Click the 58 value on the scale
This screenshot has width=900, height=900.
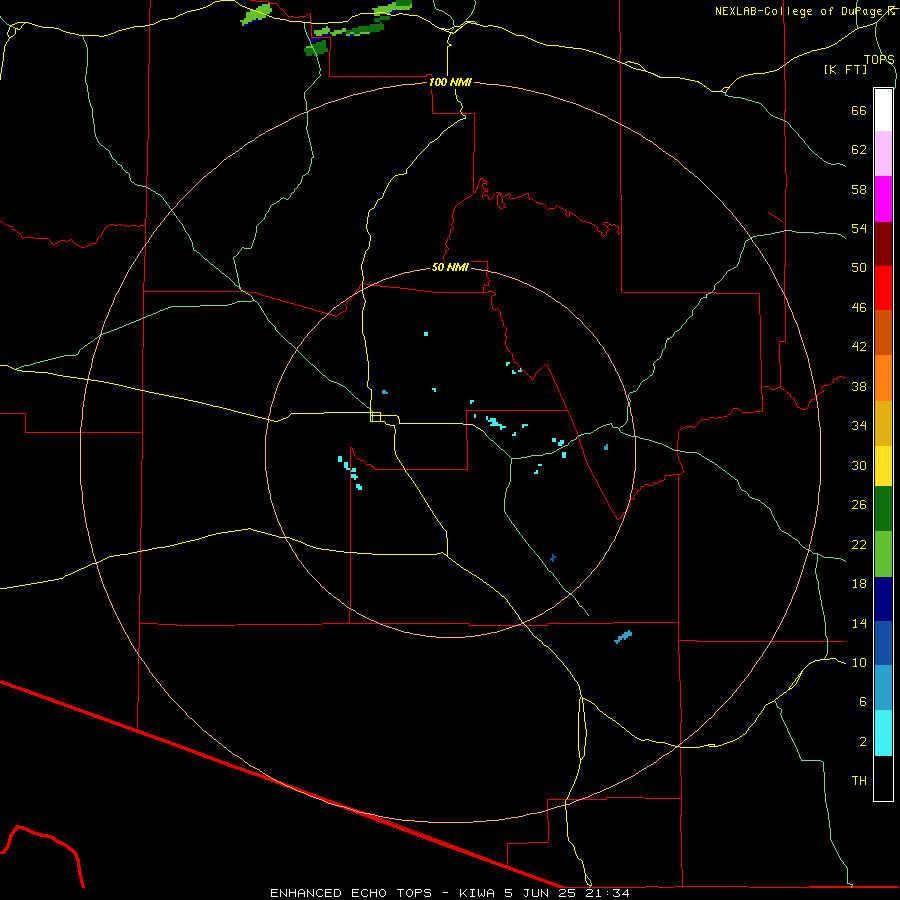pos(859,189)
